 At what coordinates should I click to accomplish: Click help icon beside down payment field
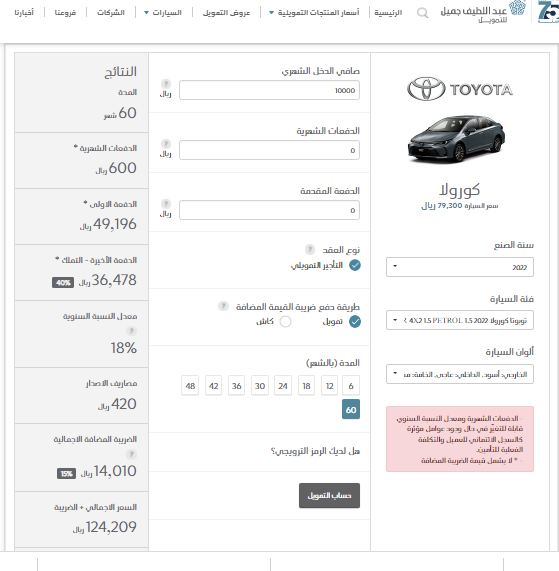pos(166,204)
